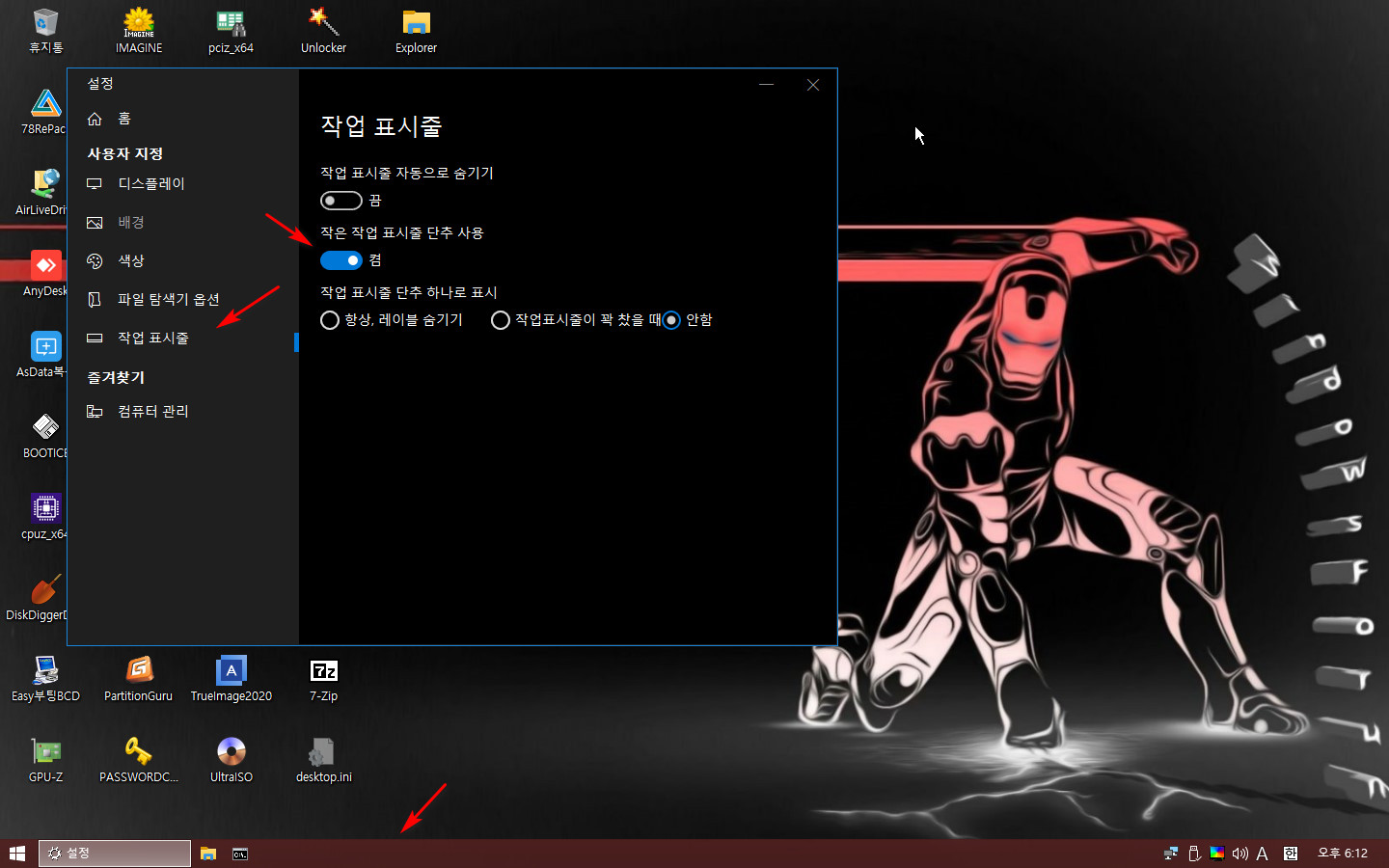Open cpuz_x64 desktop icon

43,517
